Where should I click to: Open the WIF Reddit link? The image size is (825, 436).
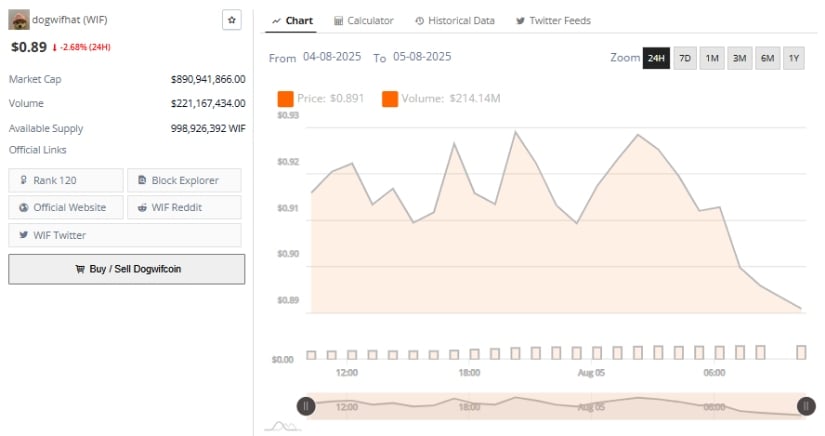184,208
